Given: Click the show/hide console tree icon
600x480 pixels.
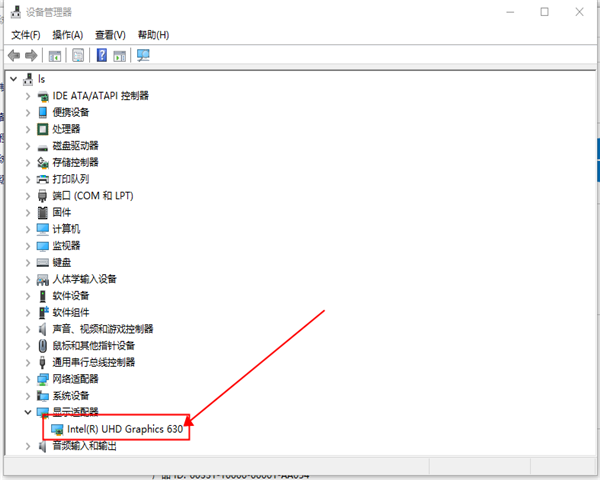Looking at the screenshot, I should (55, 55).
